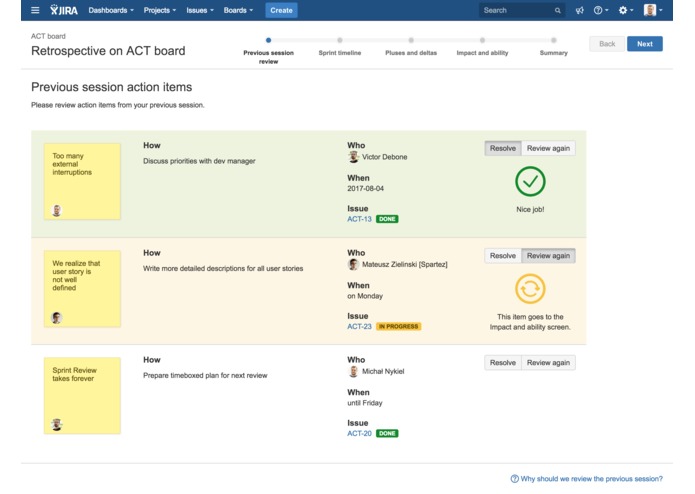Open issue link ACT-13

click(x=359, y=219)
